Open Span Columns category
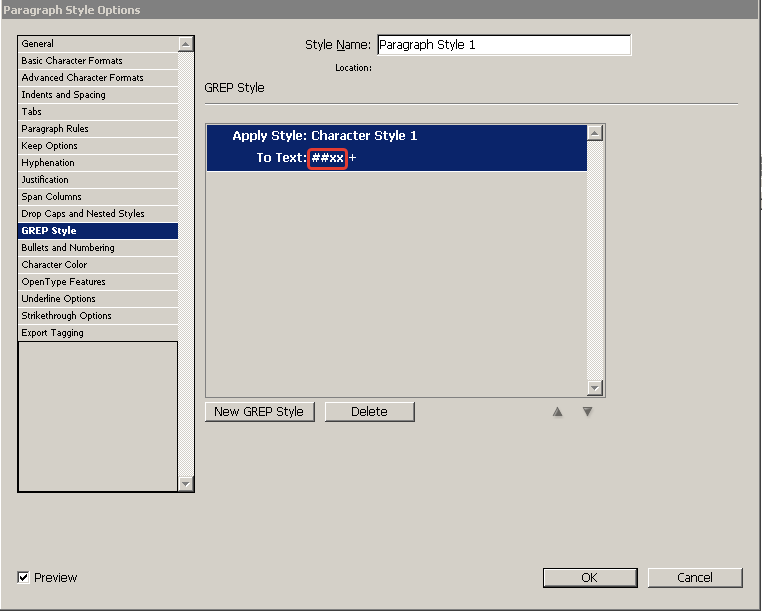The image size is (762, 611). coord(98,197)
